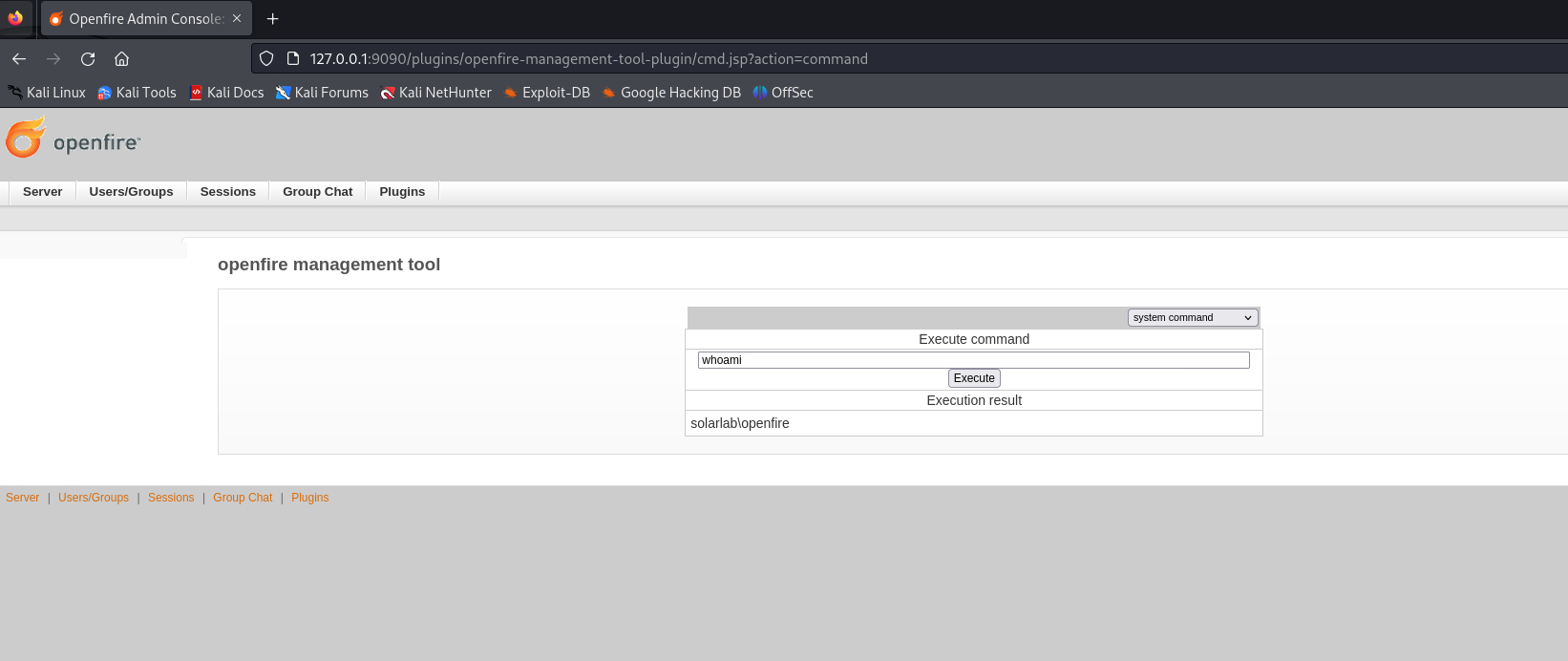The width and height of the screenshot is (1568, 661).
Task: Go to the browser home page icon
Action: coord(122,59)
